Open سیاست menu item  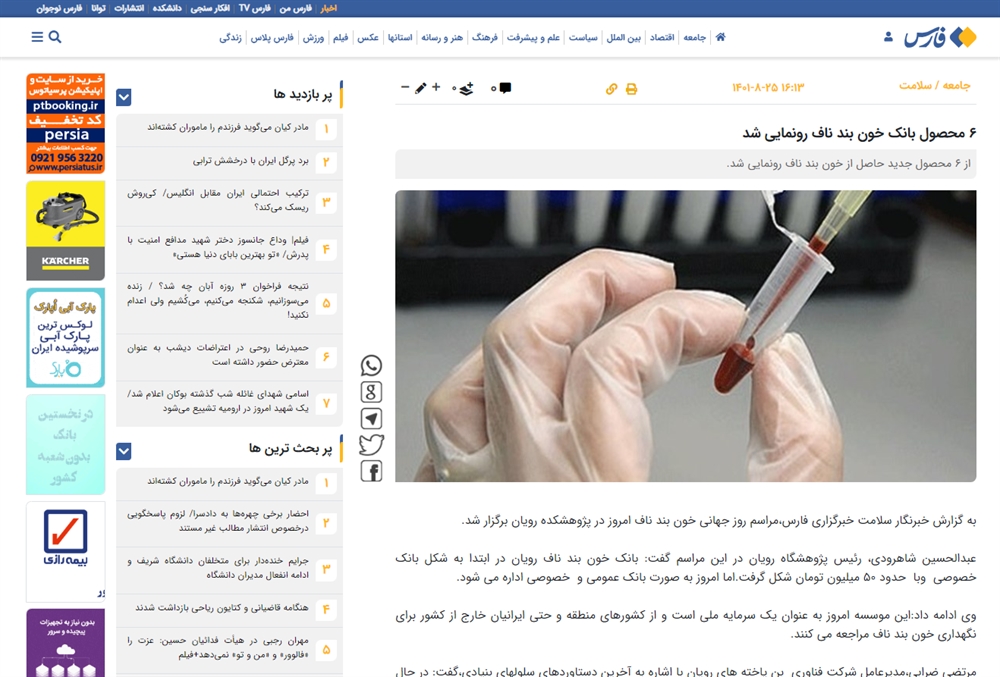[x=583, y=38]
